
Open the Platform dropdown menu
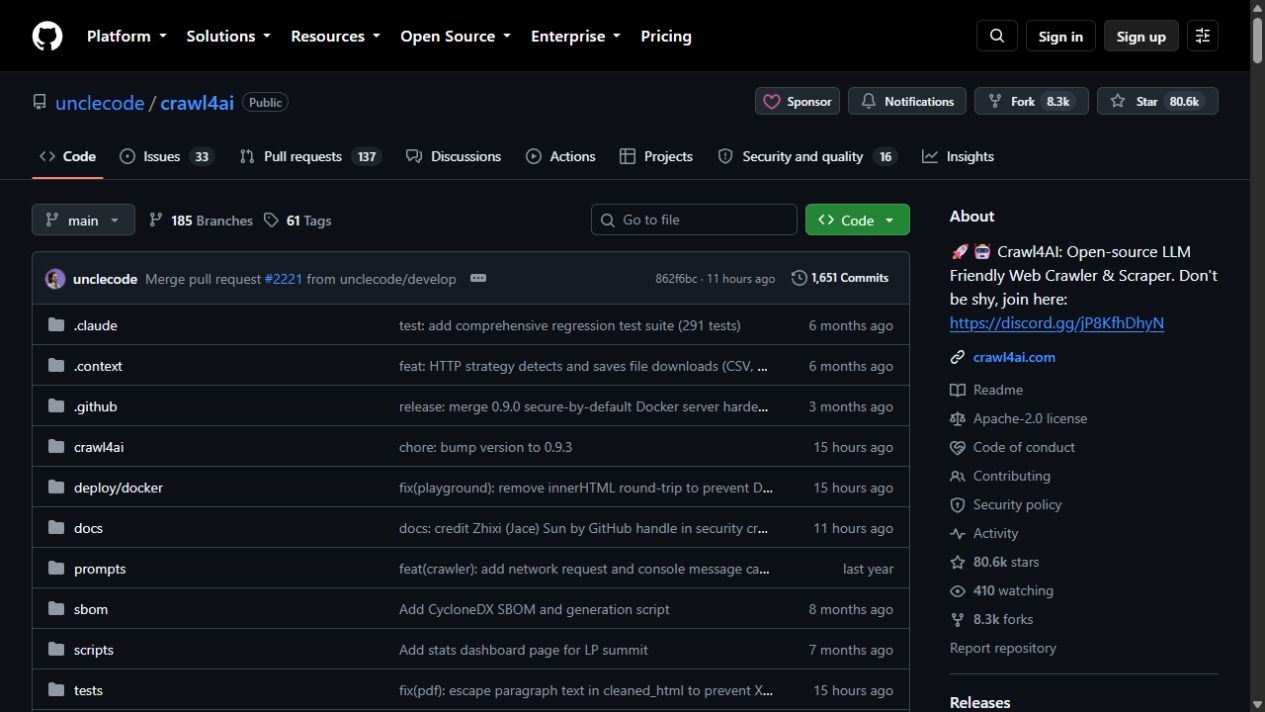(x=126, y=36)
